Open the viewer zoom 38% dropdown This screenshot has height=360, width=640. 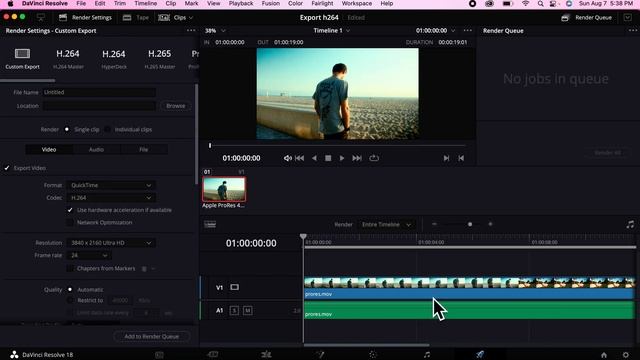click(215, 31)
